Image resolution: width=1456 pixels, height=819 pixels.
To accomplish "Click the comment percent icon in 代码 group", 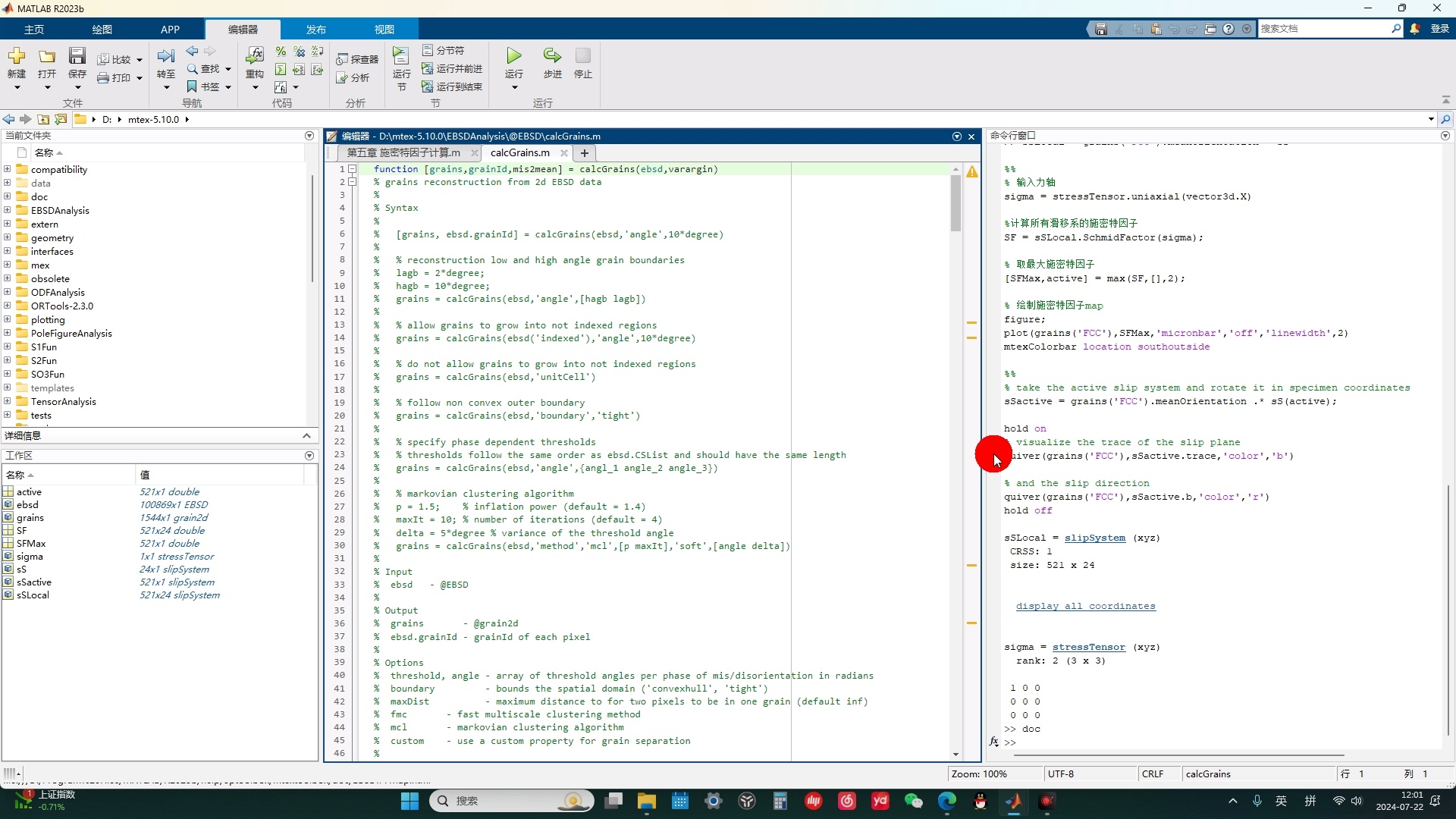I will coord(281,51).
